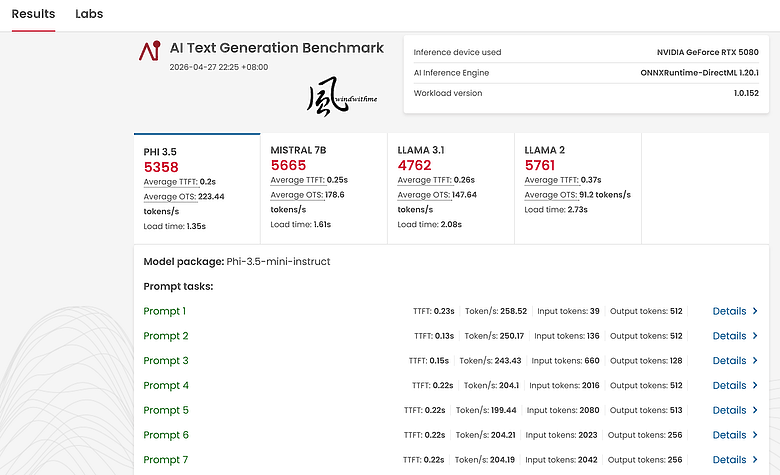Click the PHI 3.5 score 5358
The height and width of the screenshot is (475, 780).
161,167
